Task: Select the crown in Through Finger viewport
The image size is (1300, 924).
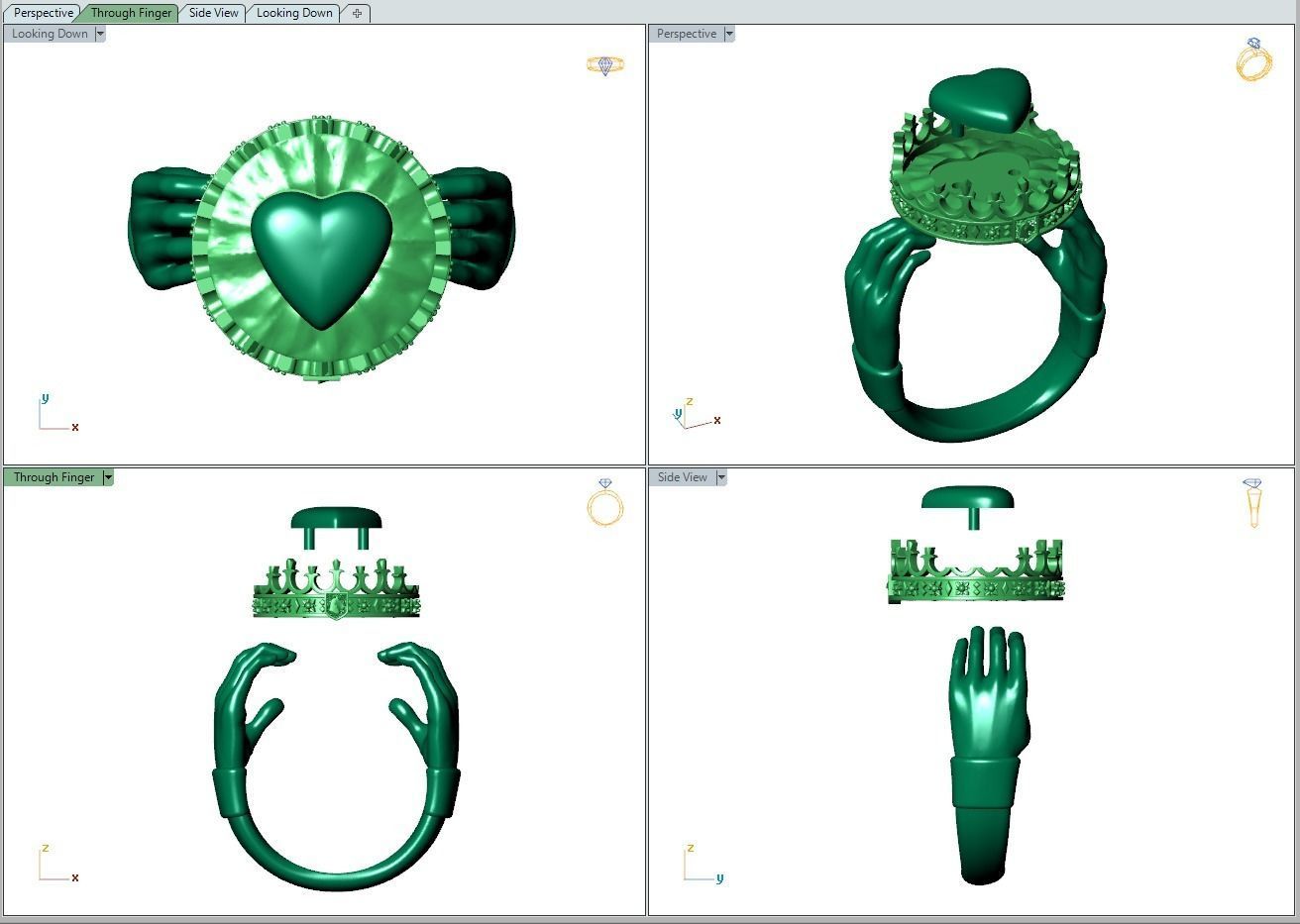Action: [x=336, y=589]
